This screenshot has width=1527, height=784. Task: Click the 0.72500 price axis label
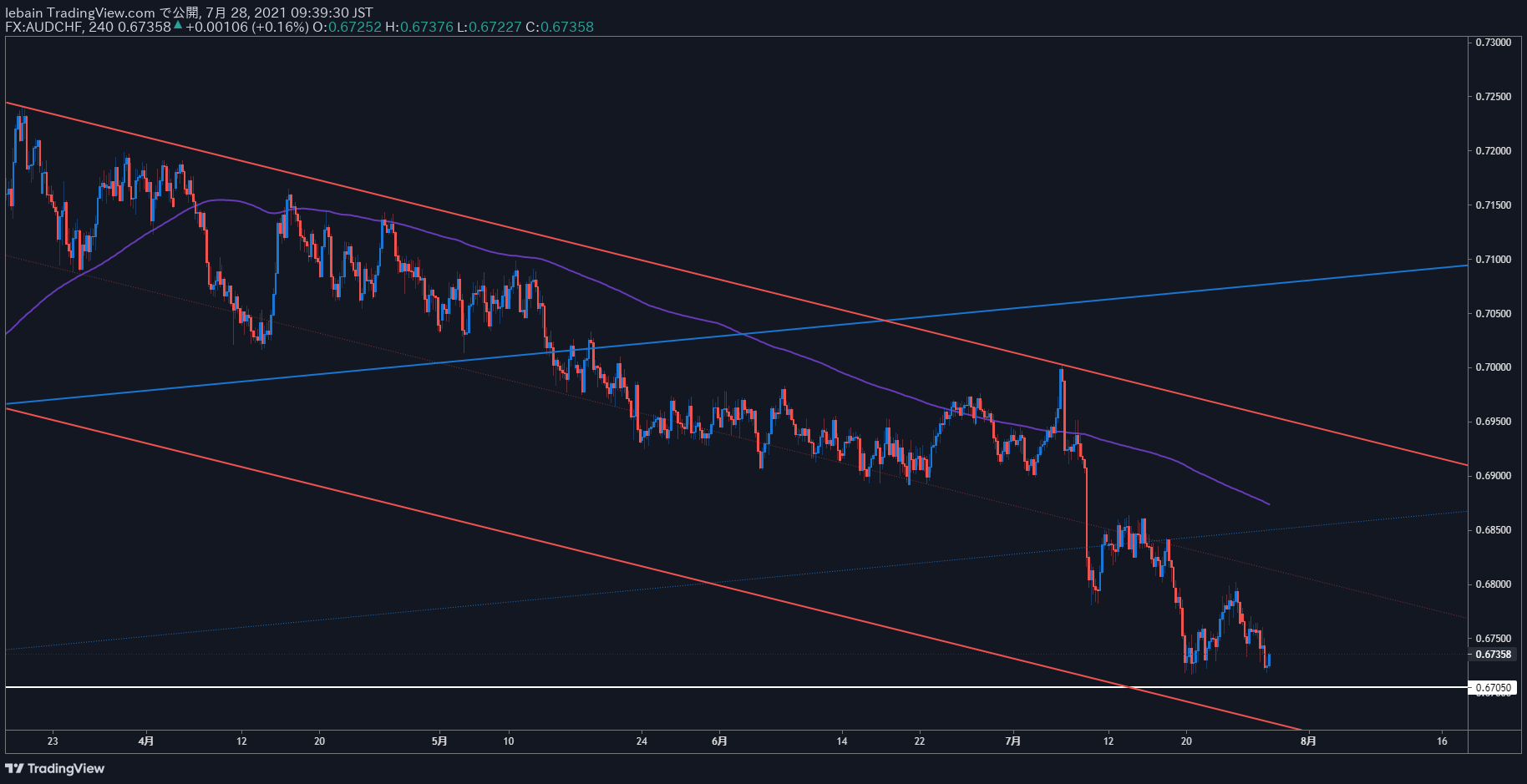click(1493, 97)
